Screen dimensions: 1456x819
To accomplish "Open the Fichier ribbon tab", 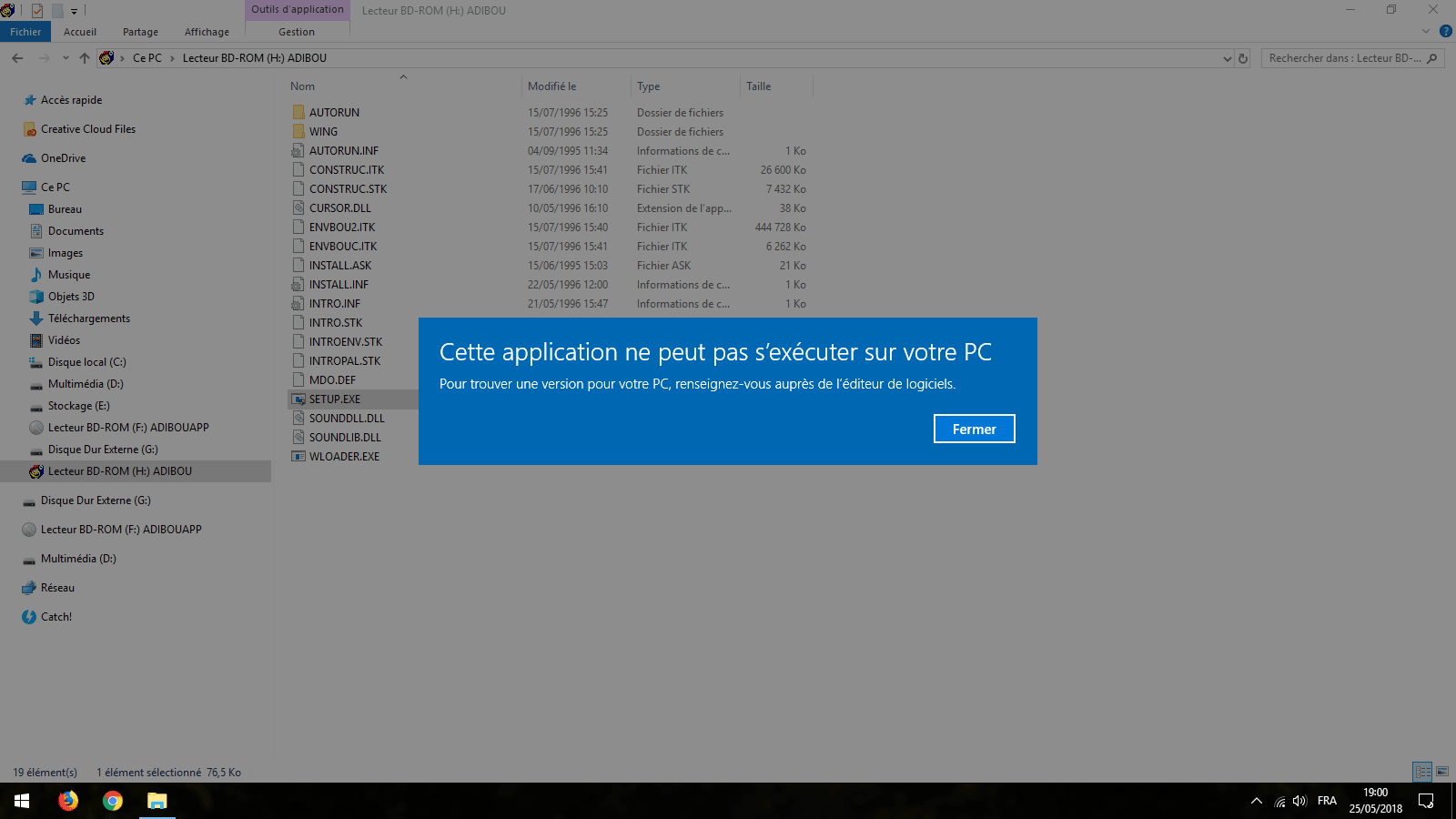I will coord(25,32).
